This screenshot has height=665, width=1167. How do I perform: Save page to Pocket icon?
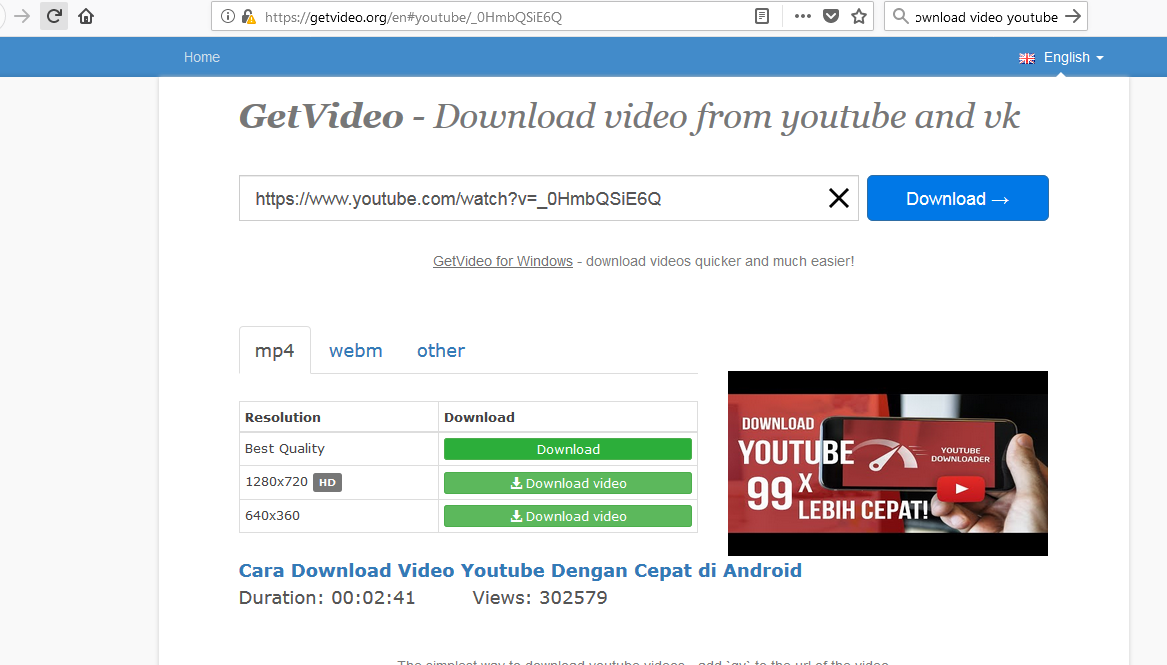pyautogui.click(x=831, y=16)
